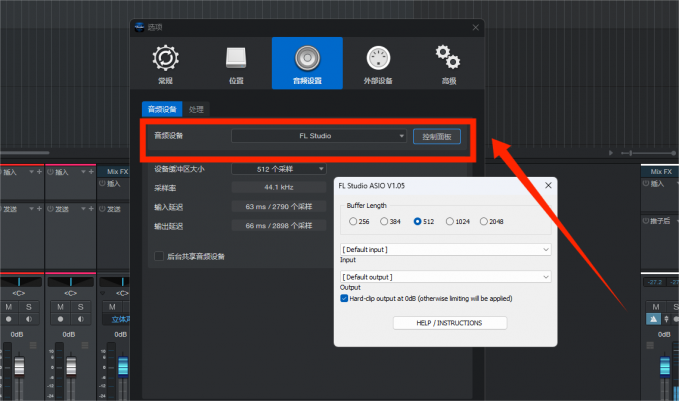The height and width of the screenshot is (401, 679).
Task: Add a send with plus on pink channel
Action: (x=91, y=209)
